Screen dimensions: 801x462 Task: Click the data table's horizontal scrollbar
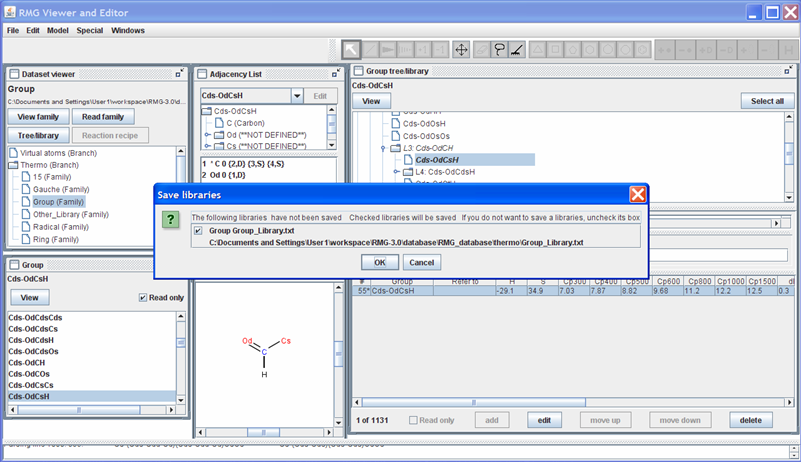[573, 403]
